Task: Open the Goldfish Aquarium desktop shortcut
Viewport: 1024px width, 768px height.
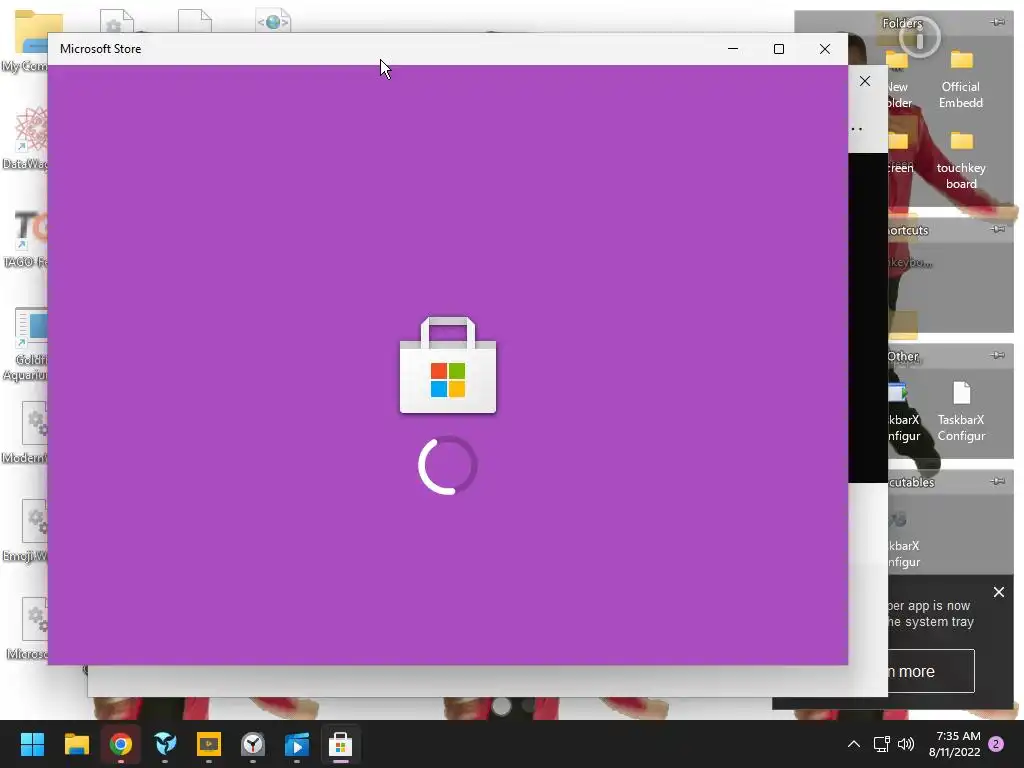Action: pyautogui.click(x=26, y=344)
